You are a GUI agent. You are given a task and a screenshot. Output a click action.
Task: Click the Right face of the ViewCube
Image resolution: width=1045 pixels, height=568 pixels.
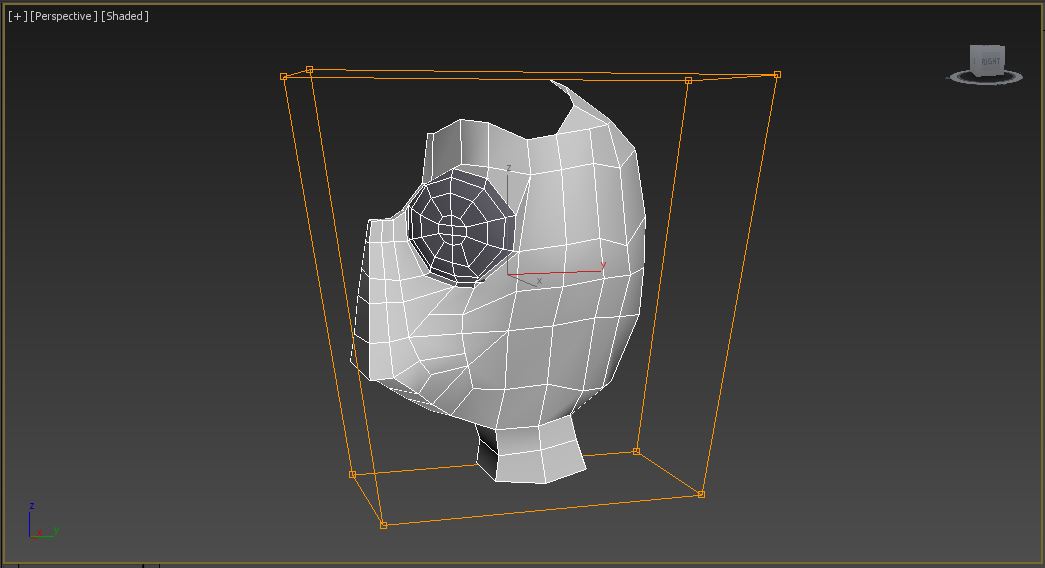pos(988,61)
